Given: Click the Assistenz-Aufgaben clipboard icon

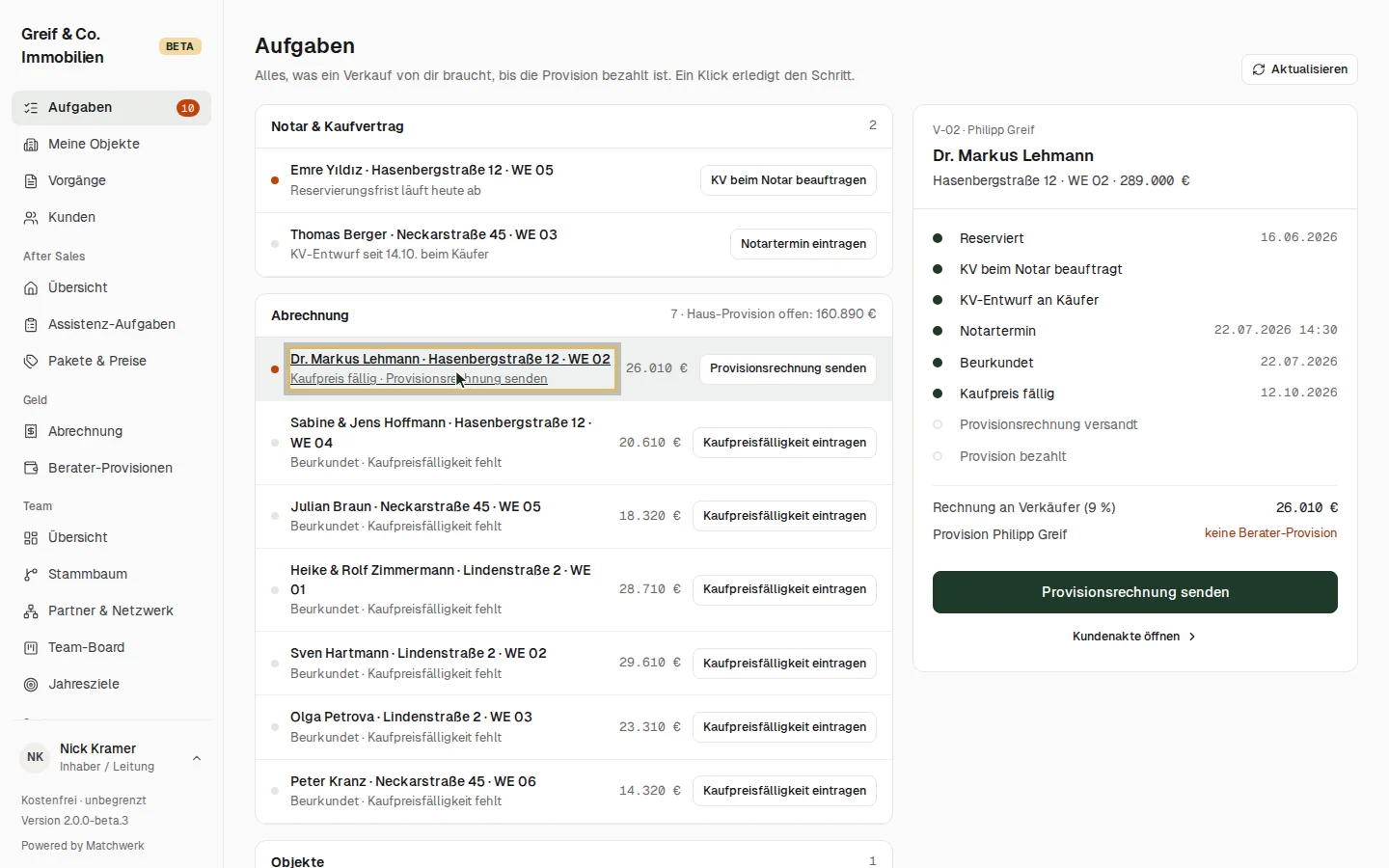Looking at the screenshot, I should coord(31,325).
